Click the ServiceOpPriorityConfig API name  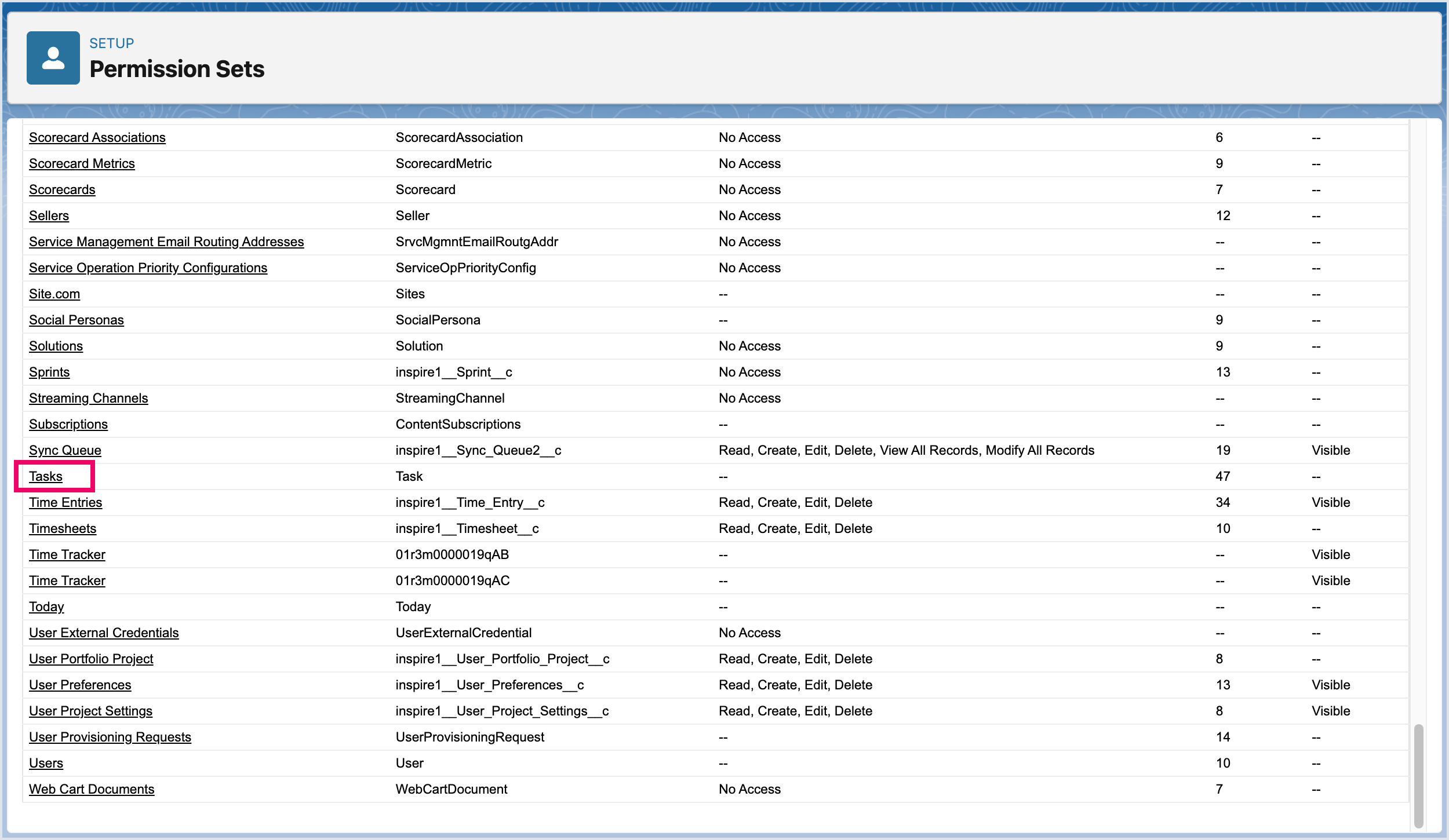(x=466, y=268)
